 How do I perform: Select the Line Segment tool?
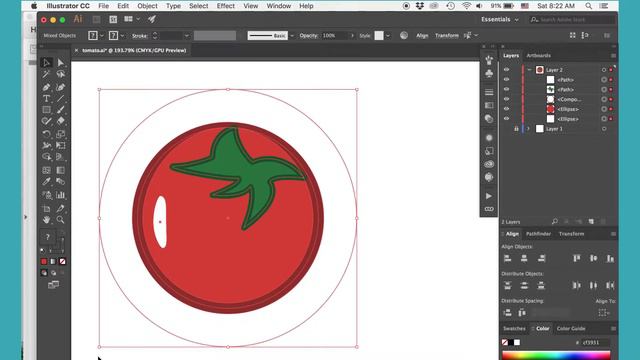(x=60, y=98)
